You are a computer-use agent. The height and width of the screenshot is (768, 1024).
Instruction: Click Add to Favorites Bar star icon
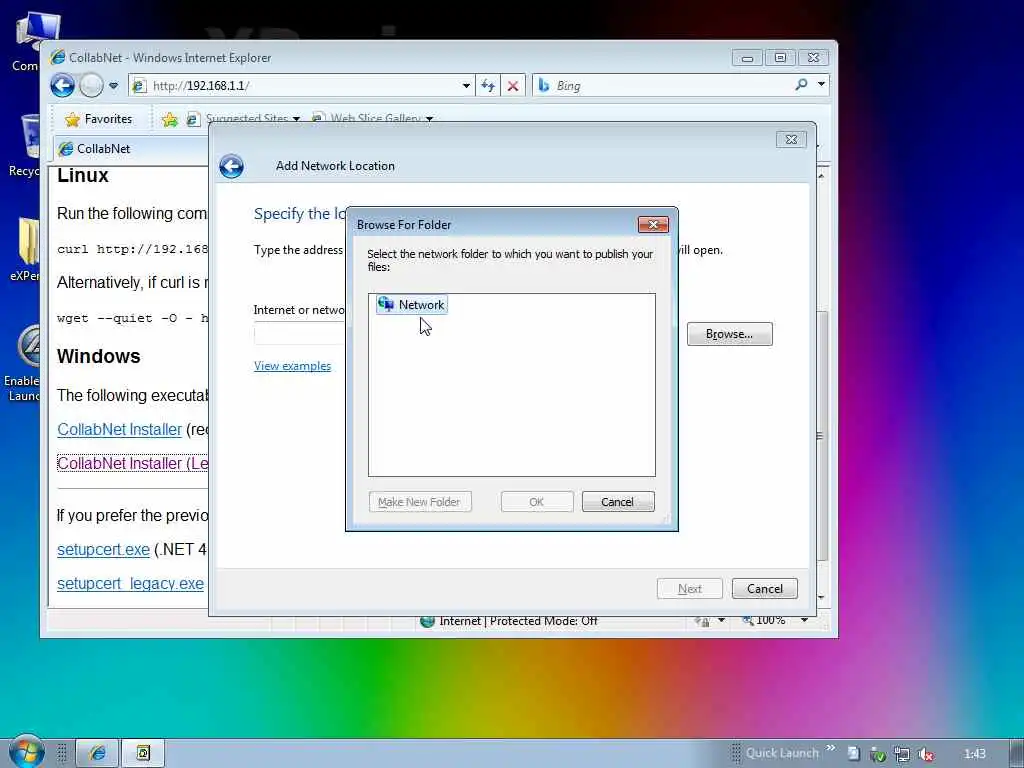point(170,119)
